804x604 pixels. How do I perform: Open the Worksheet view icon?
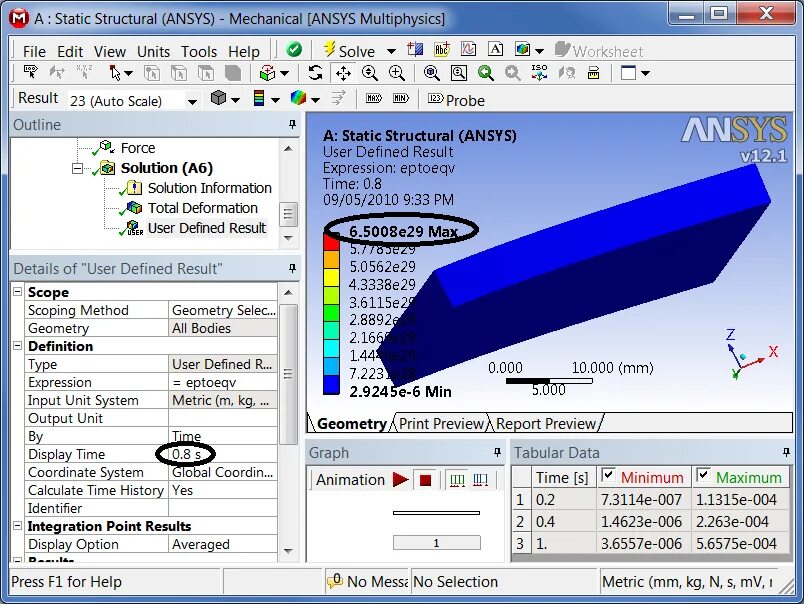pyautogui.click(x=563, y=50)
